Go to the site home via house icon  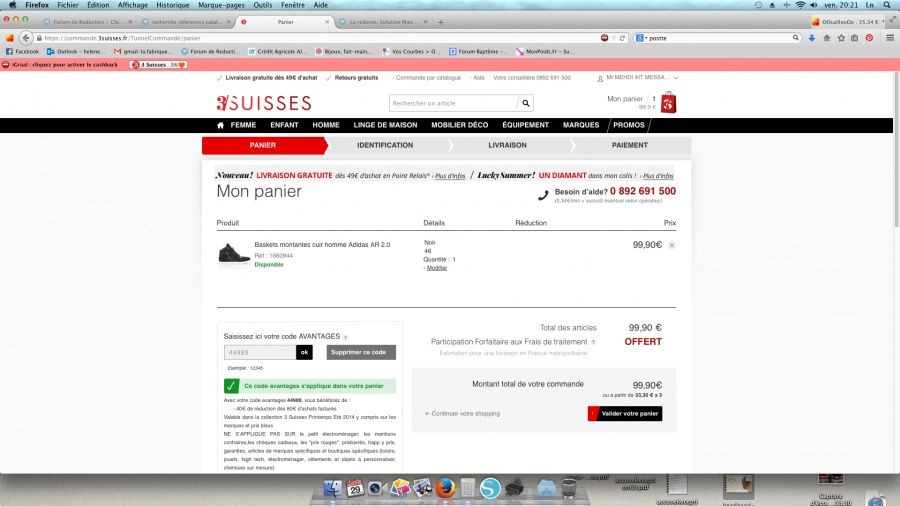click(220, 125)
